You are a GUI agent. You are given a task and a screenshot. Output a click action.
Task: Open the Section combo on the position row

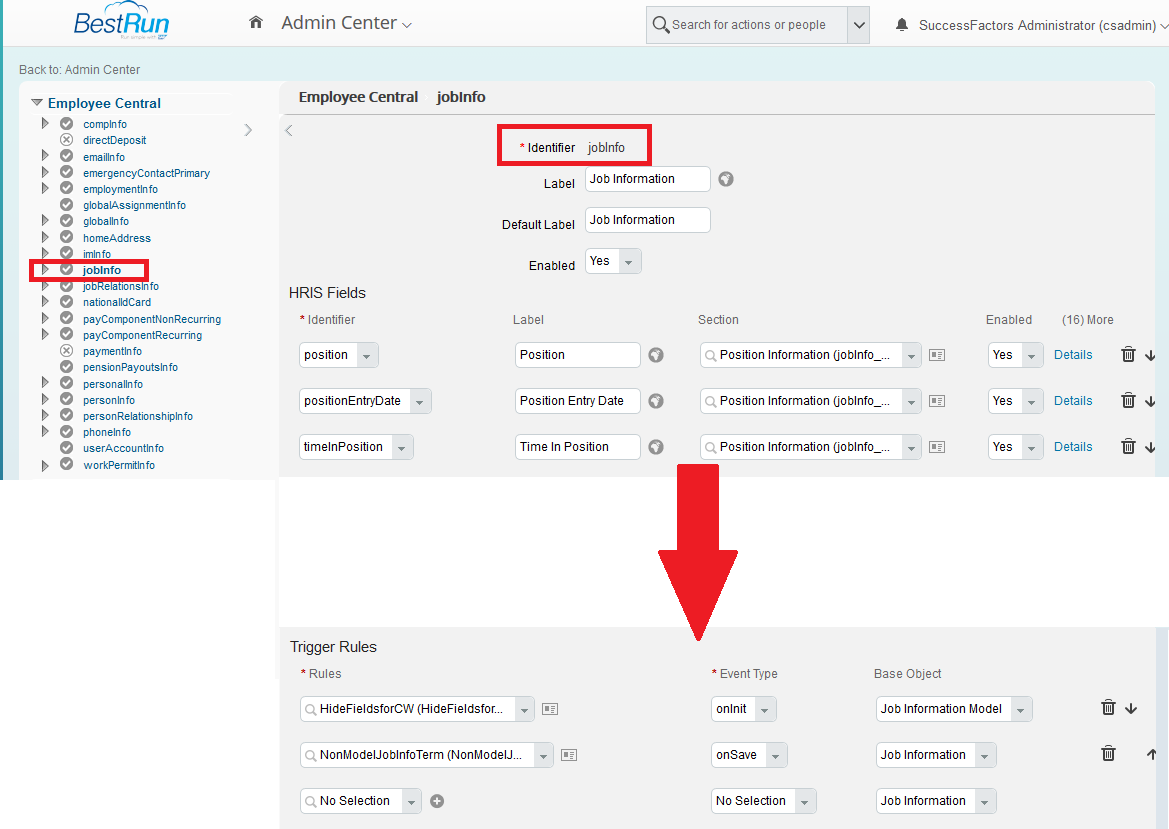click(x=810, y=356)
